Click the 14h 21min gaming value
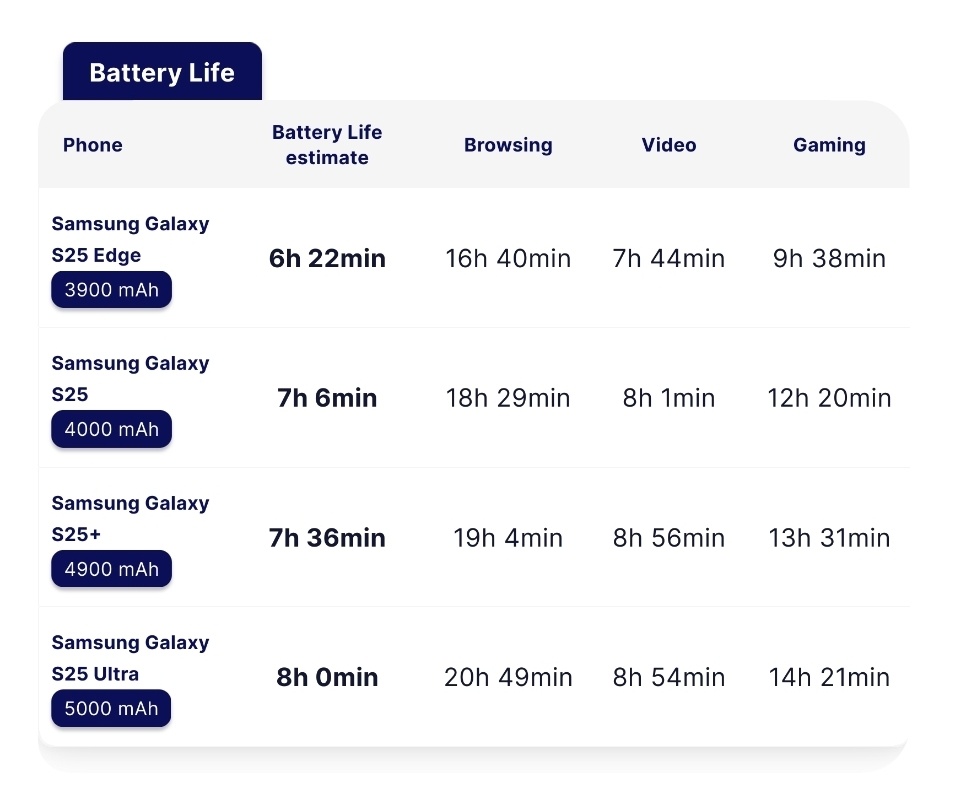 tap(829, 677)
